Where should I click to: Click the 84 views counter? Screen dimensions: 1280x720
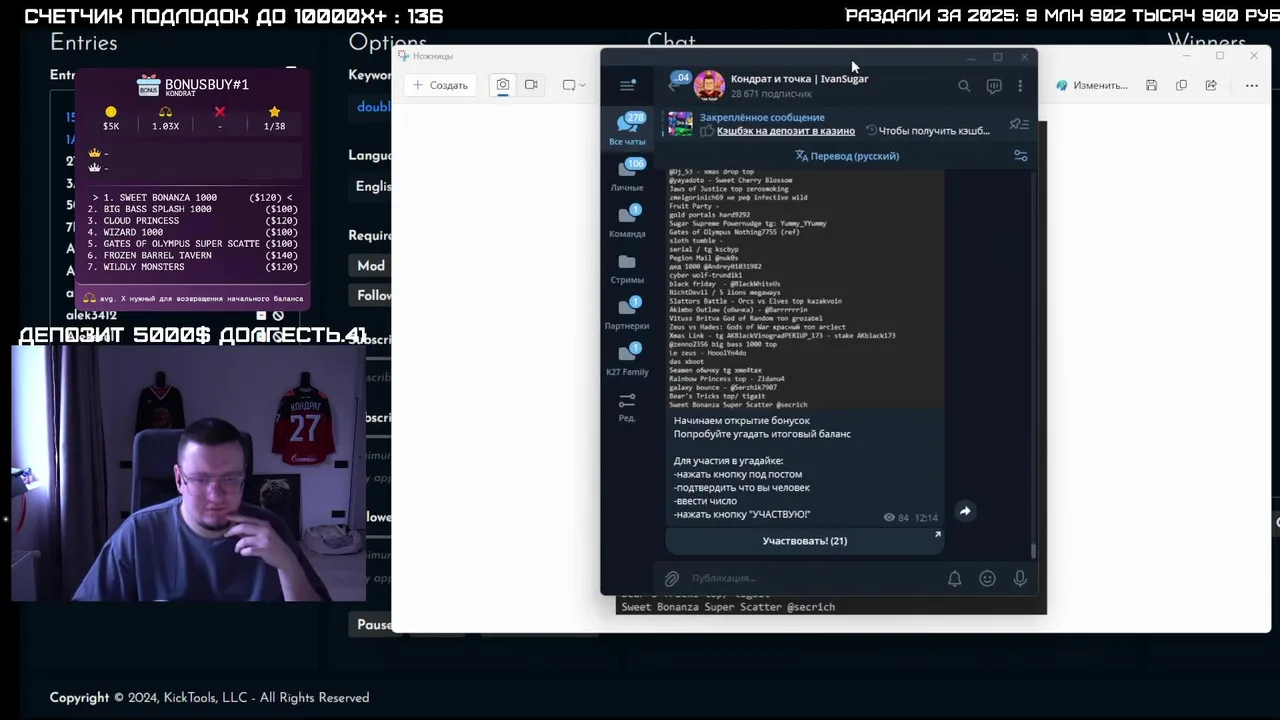coord(896,518)
